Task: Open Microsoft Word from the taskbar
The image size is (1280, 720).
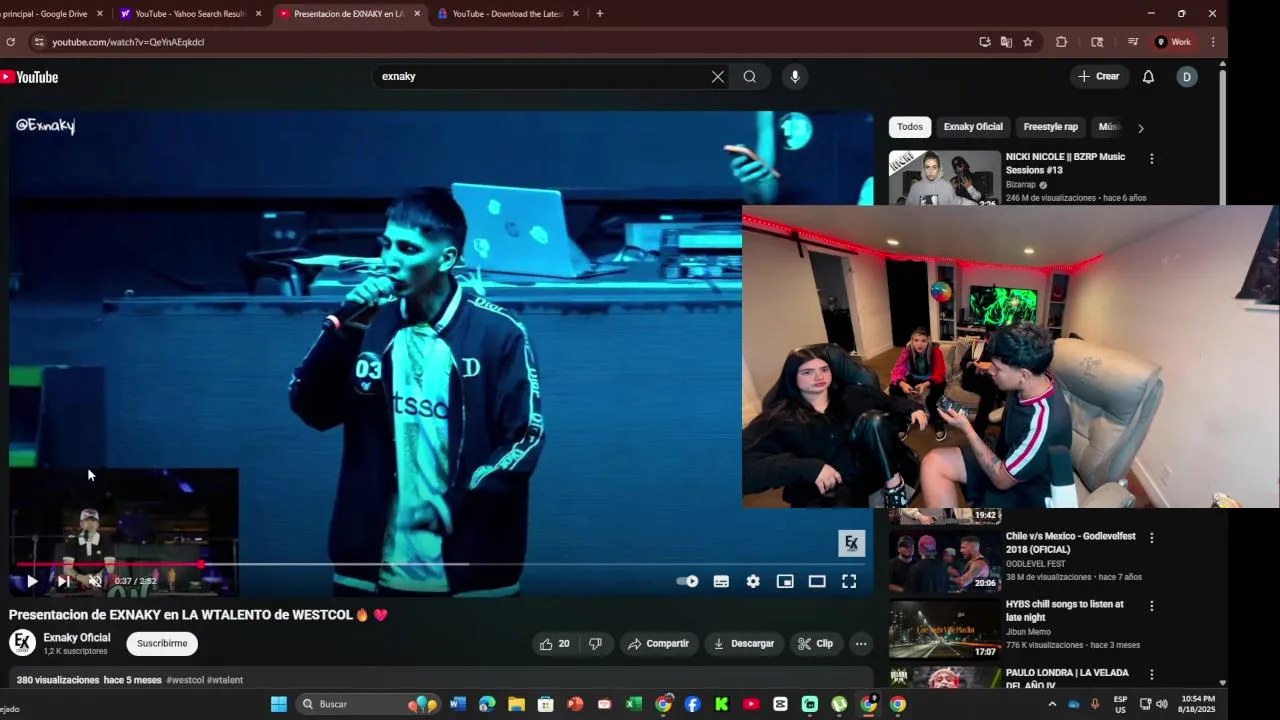Action: tap(458, 704)
